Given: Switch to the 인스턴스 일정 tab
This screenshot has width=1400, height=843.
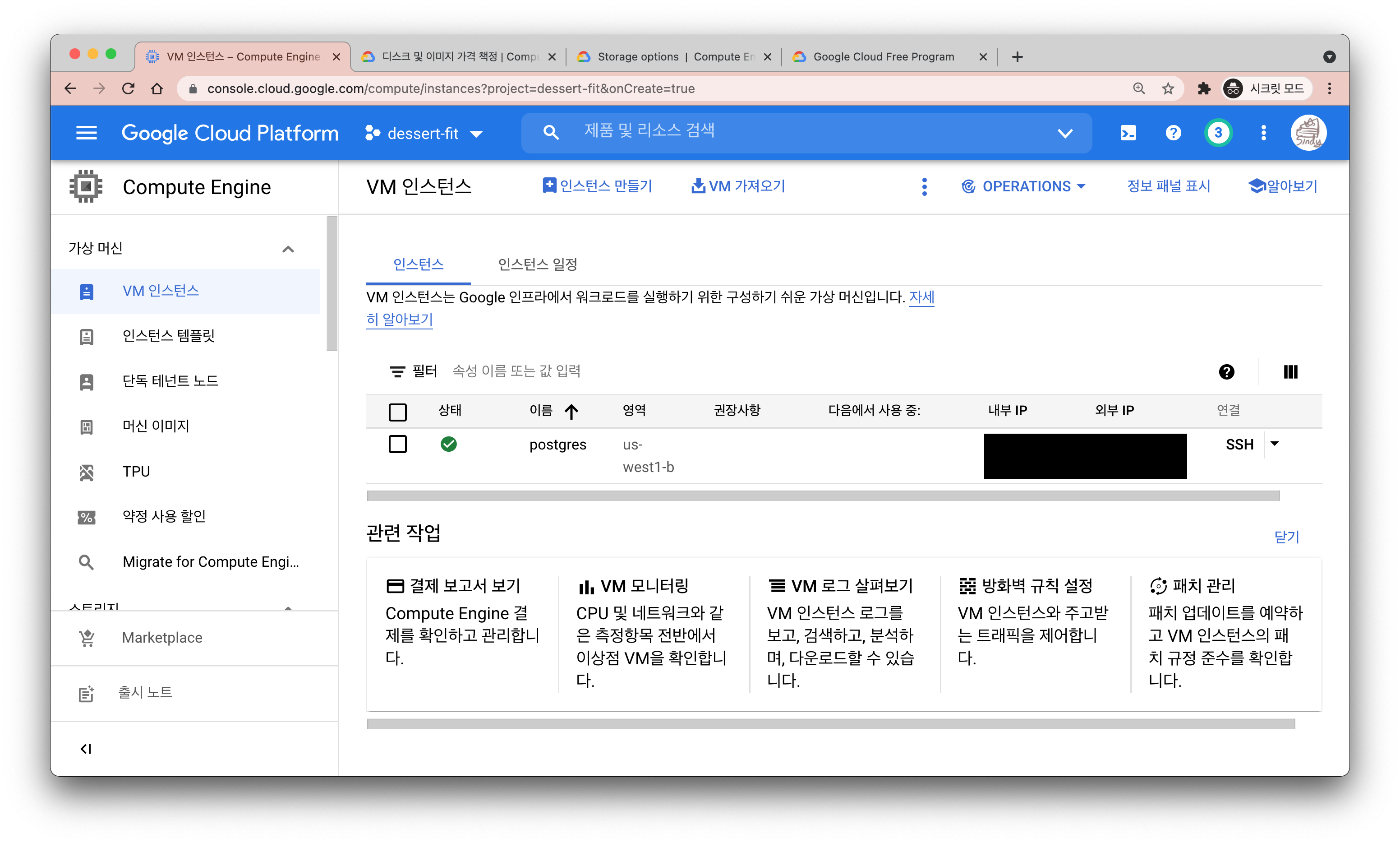Looking at the screenshot, I should tap(537, 264).
